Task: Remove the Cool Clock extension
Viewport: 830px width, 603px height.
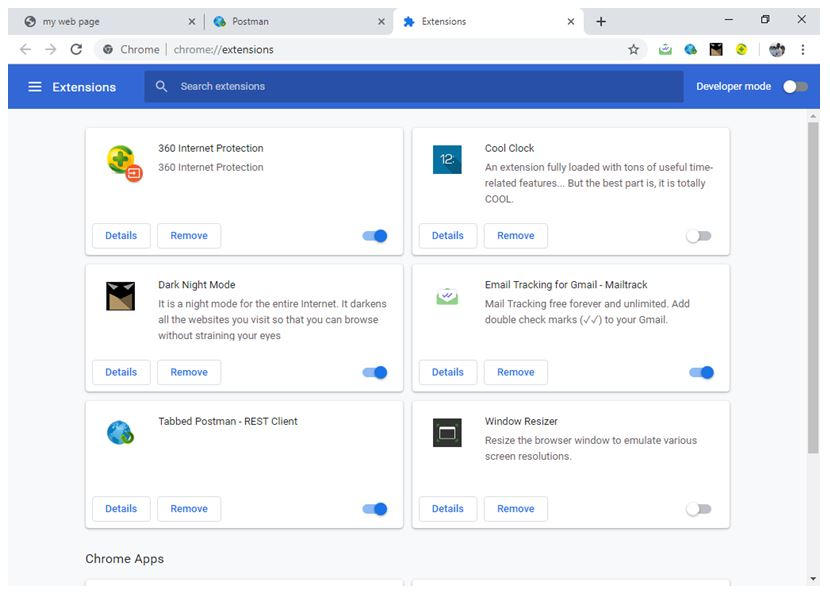Action: click(x=516, y=236)
